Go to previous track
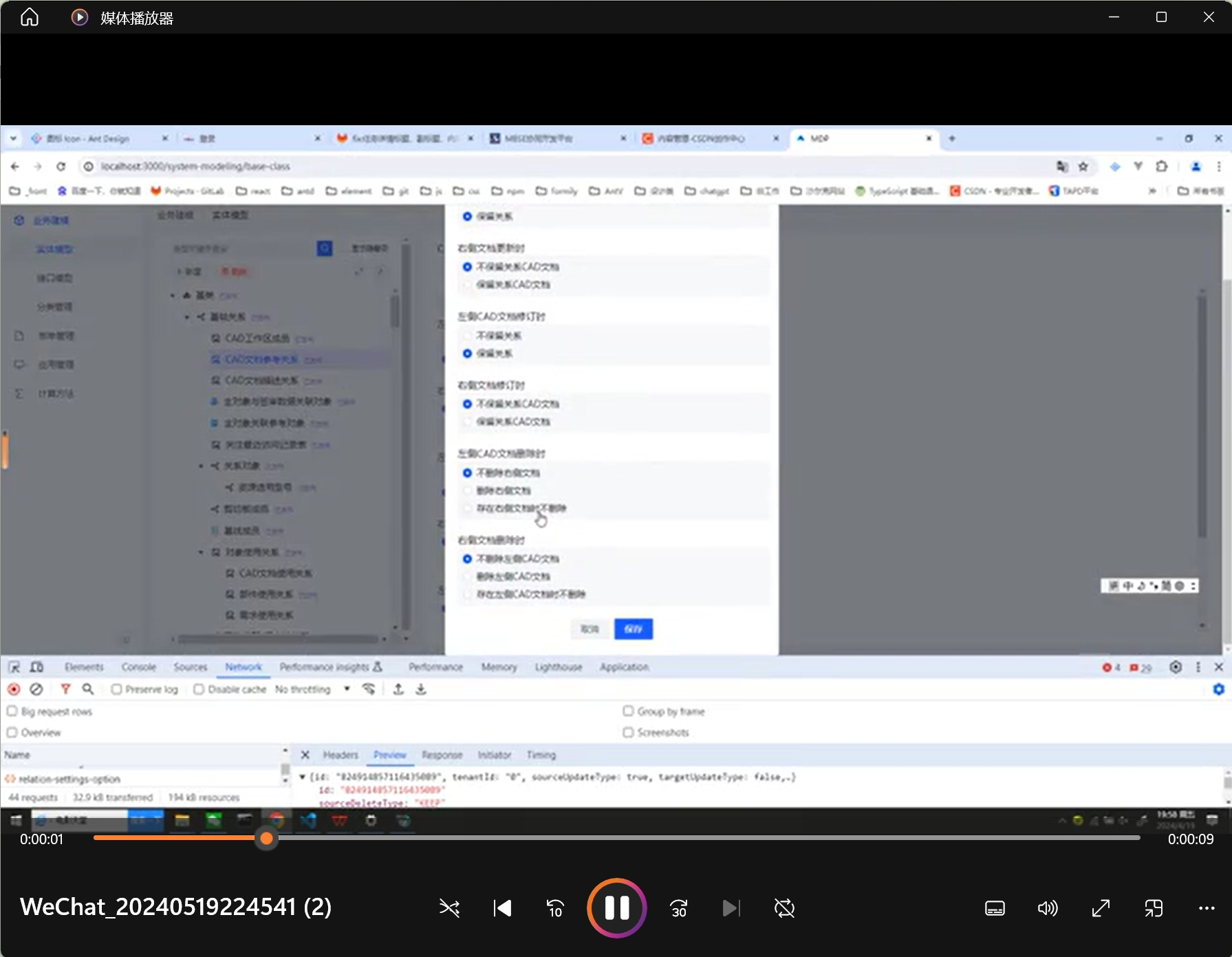 click(x=502, y=908)
